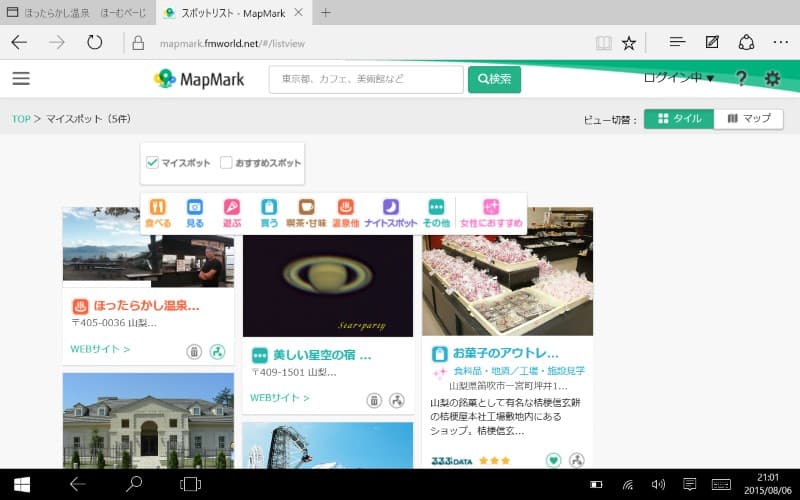Click the 検索 search button
Screen dimensions: 800x500
[494, 79]
